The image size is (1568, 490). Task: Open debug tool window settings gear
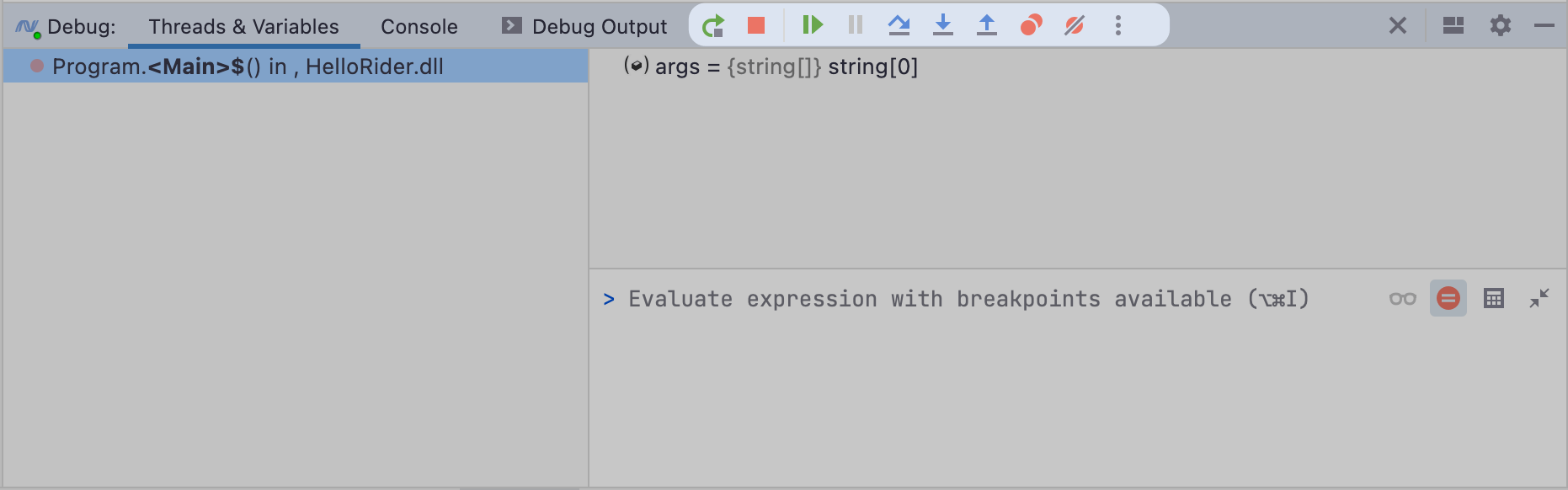click(1501, 25)
